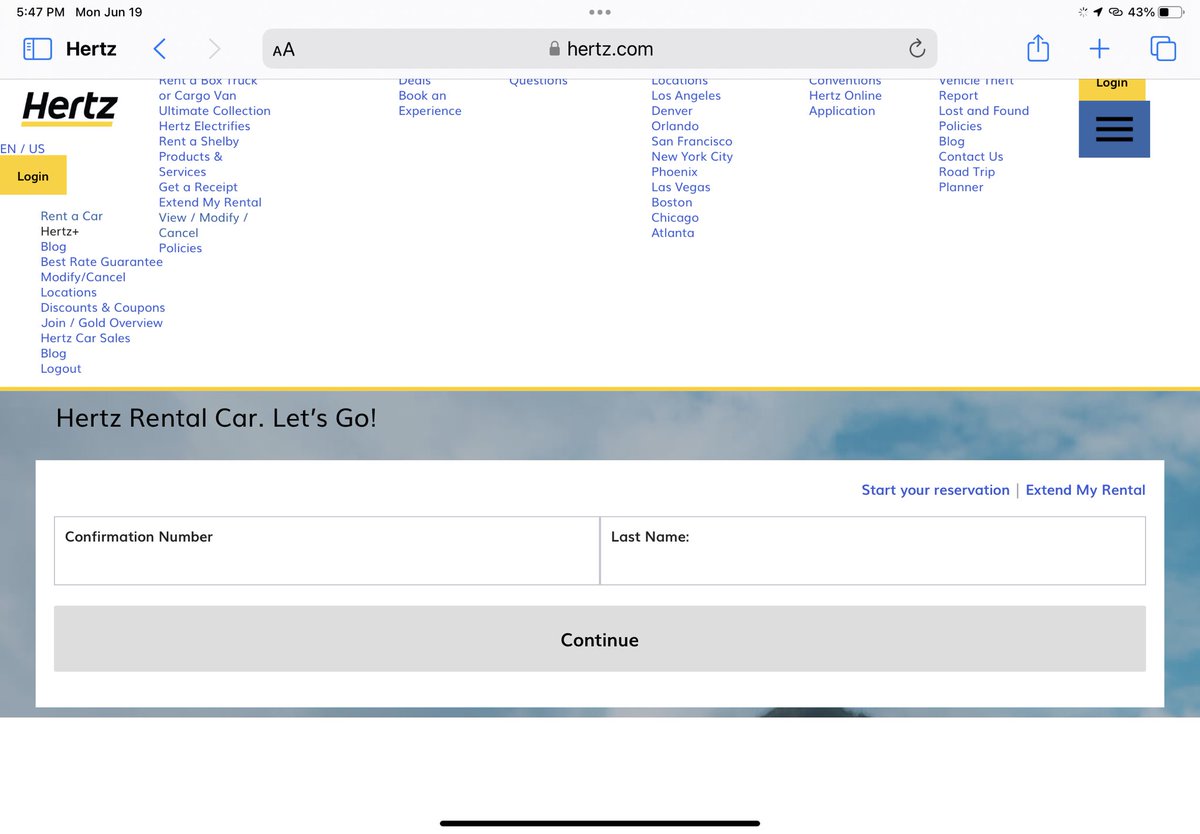Focus the Confirmation Number field

tap(327, 551)
